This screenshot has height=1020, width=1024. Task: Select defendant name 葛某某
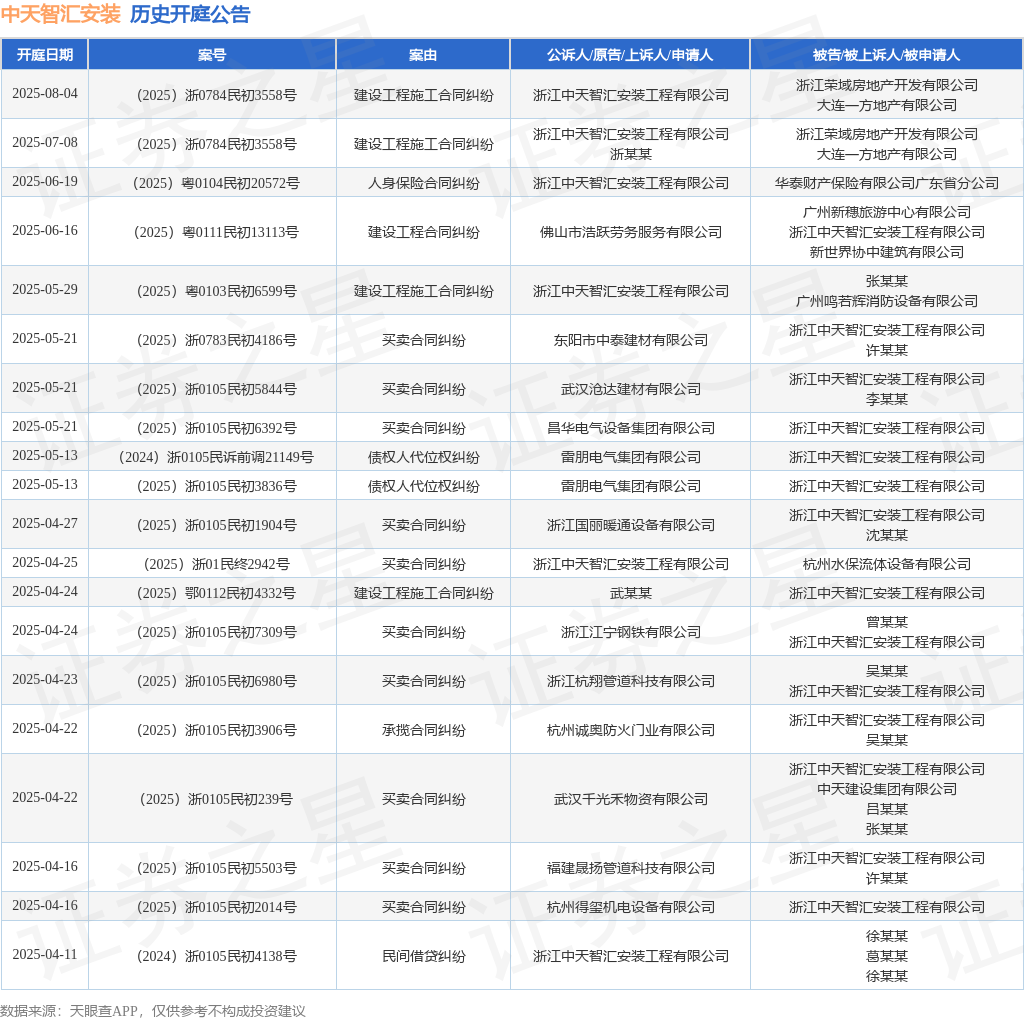click(x=886, y=956)
